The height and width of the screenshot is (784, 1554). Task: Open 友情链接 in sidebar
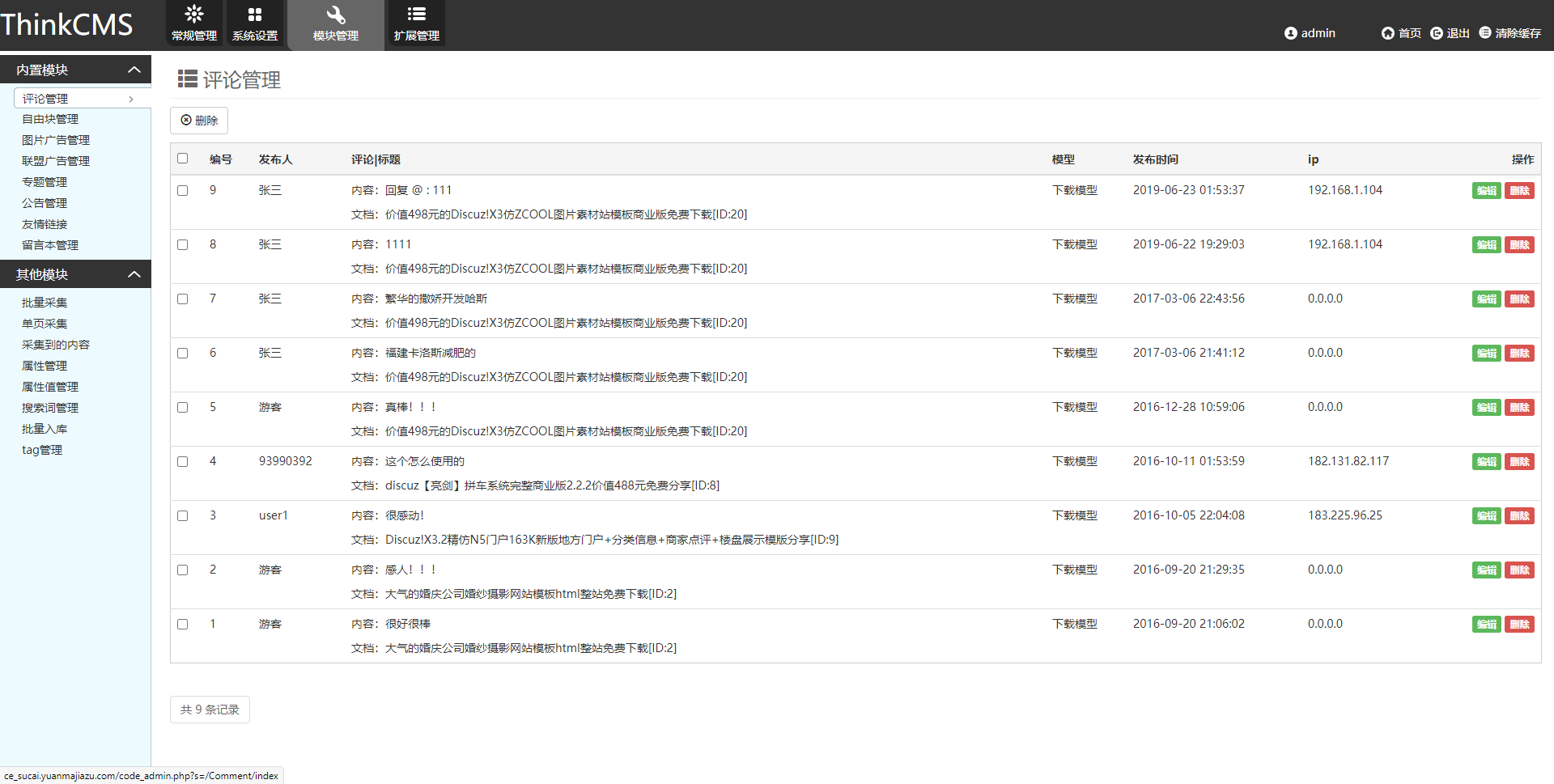pyautogui.click(x=45, y=224)
